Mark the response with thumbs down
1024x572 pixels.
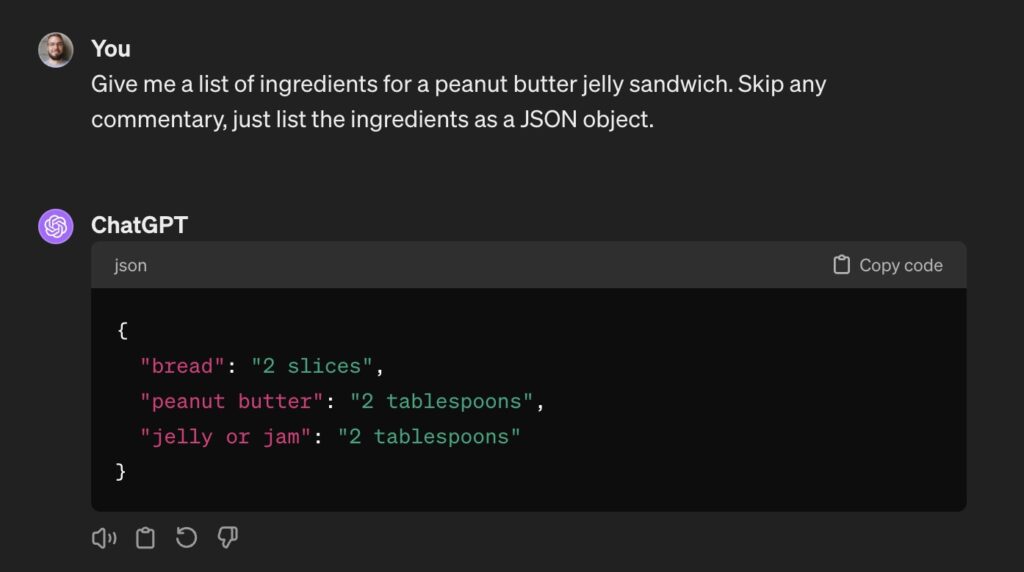click(227, 538)
